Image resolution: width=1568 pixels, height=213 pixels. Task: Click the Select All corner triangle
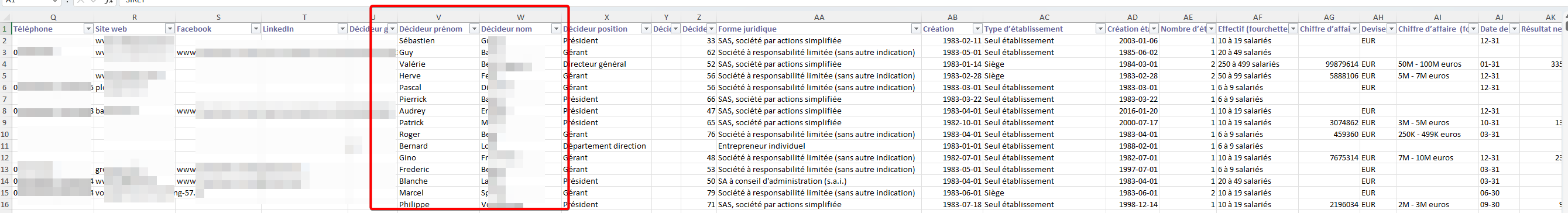pos(5,18)
